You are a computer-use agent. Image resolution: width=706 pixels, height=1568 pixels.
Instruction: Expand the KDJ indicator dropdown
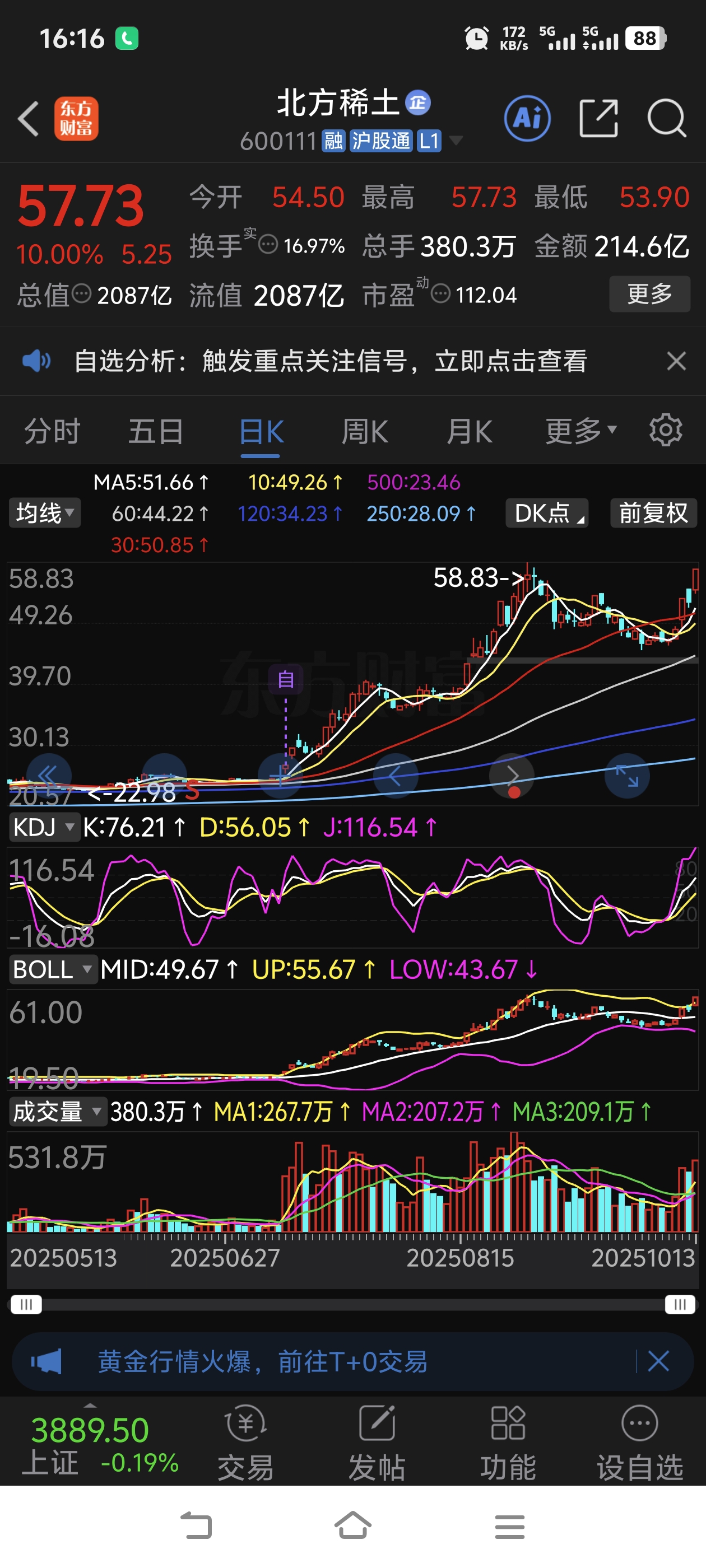[44, 827]
